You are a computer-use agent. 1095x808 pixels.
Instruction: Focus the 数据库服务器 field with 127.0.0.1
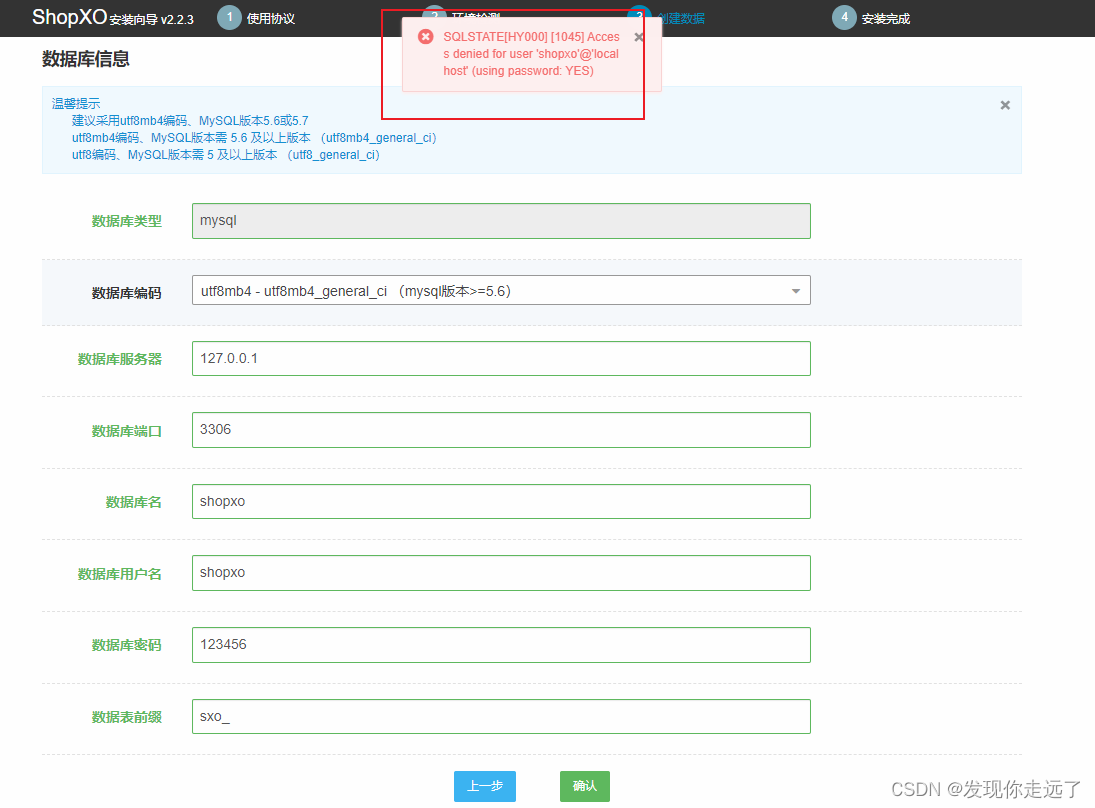click(x=501, y=358)
